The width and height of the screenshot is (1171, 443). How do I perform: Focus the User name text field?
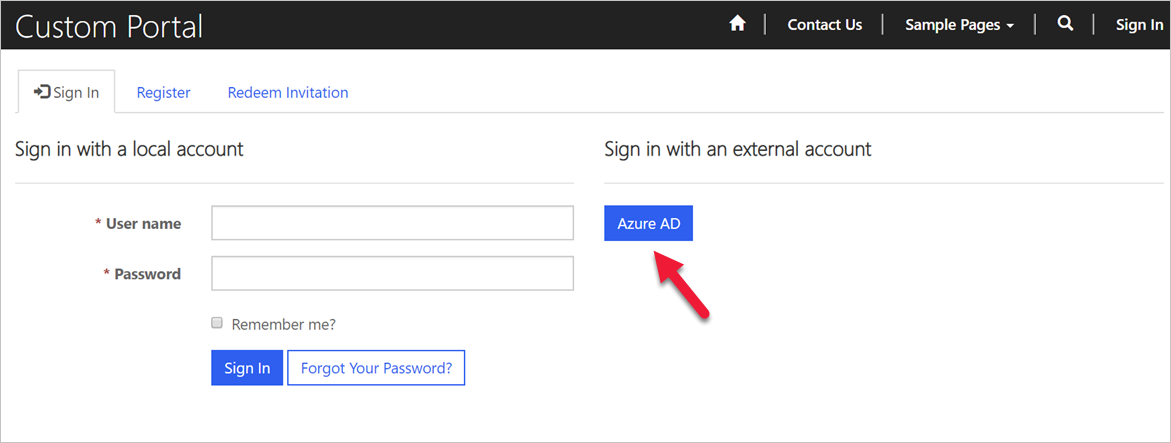[x=392, y=223]
